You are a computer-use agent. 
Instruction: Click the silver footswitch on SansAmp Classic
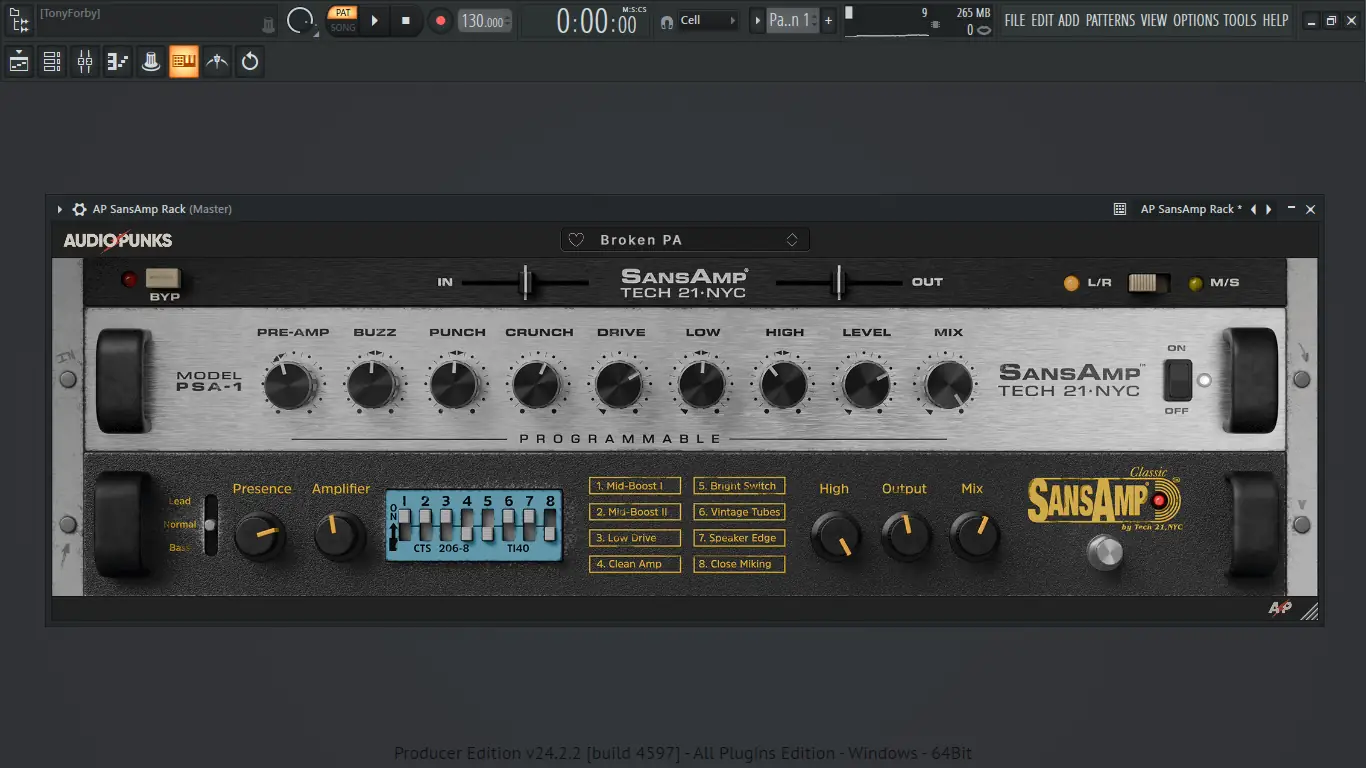click(1105, 551)
